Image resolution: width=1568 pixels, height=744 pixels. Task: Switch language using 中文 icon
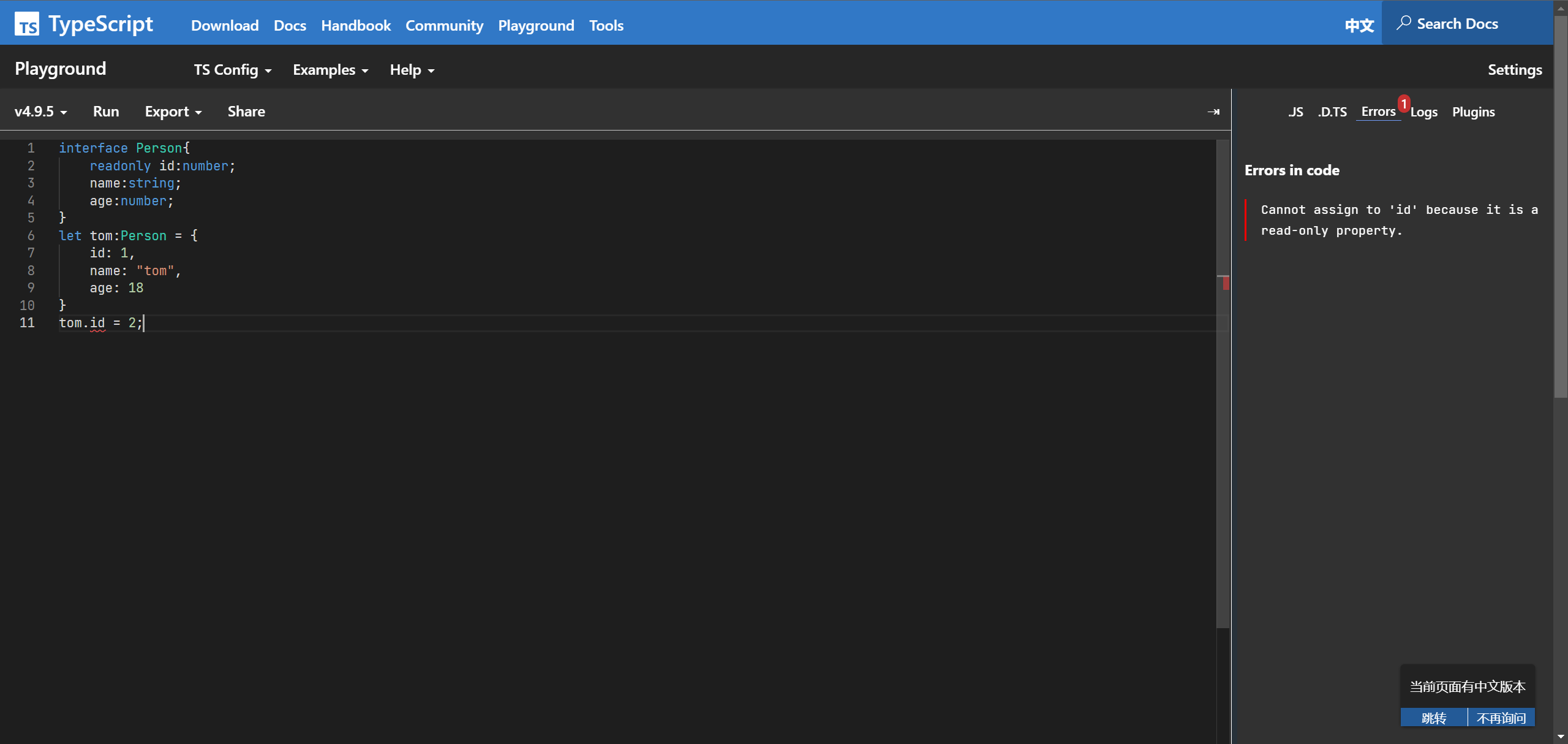coord(1359,25)
